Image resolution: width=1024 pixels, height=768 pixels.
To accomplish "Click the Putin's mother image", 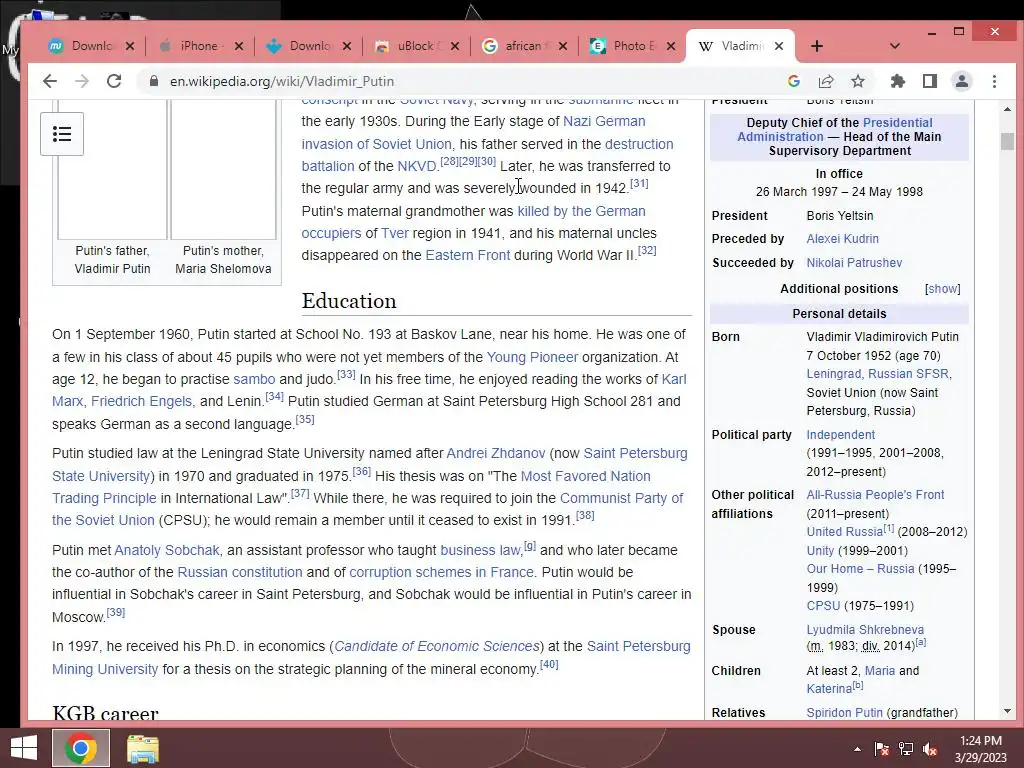I will pyautogui.click(x=223, y=170).
